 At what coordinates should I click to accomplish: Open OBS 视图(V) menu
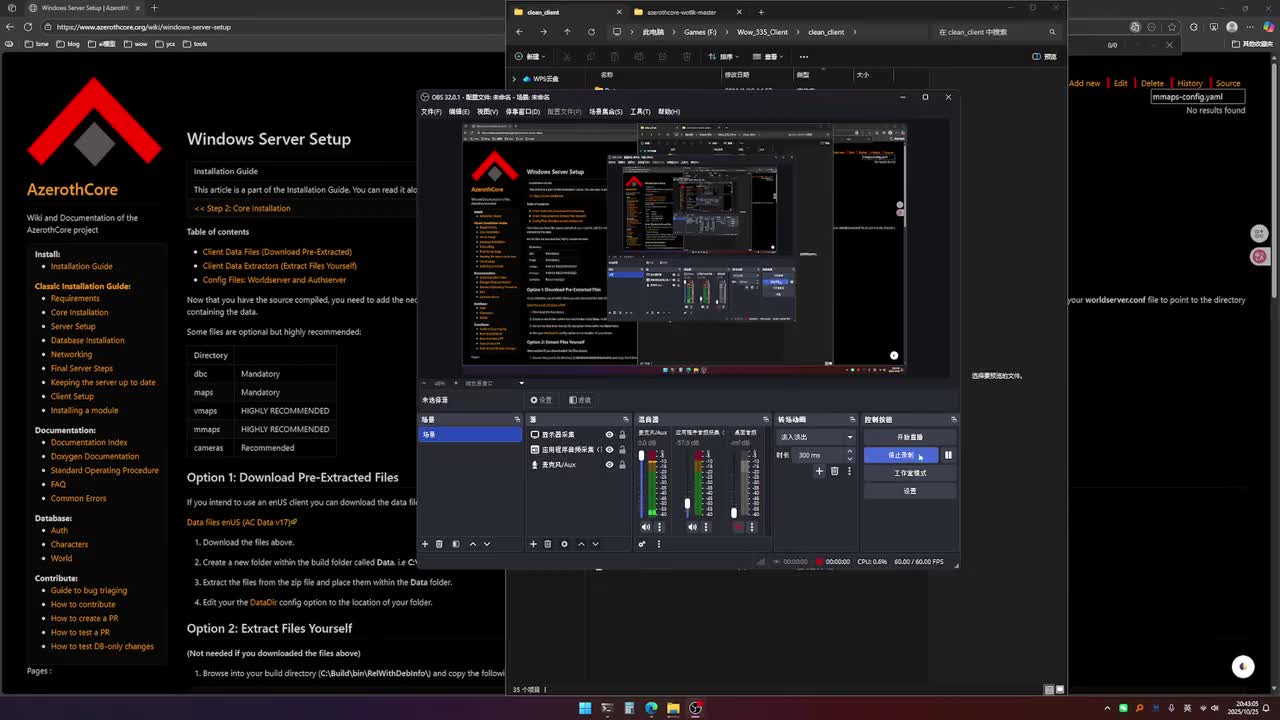coord(487,112)
